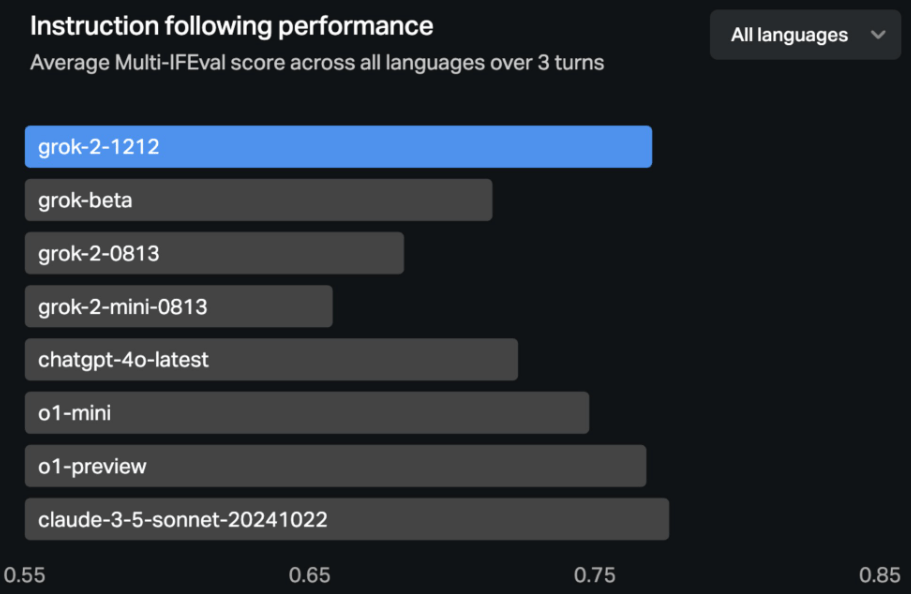Click the 0.55 axis label
This screenshot has width=911, height=594.
(24, 575)
